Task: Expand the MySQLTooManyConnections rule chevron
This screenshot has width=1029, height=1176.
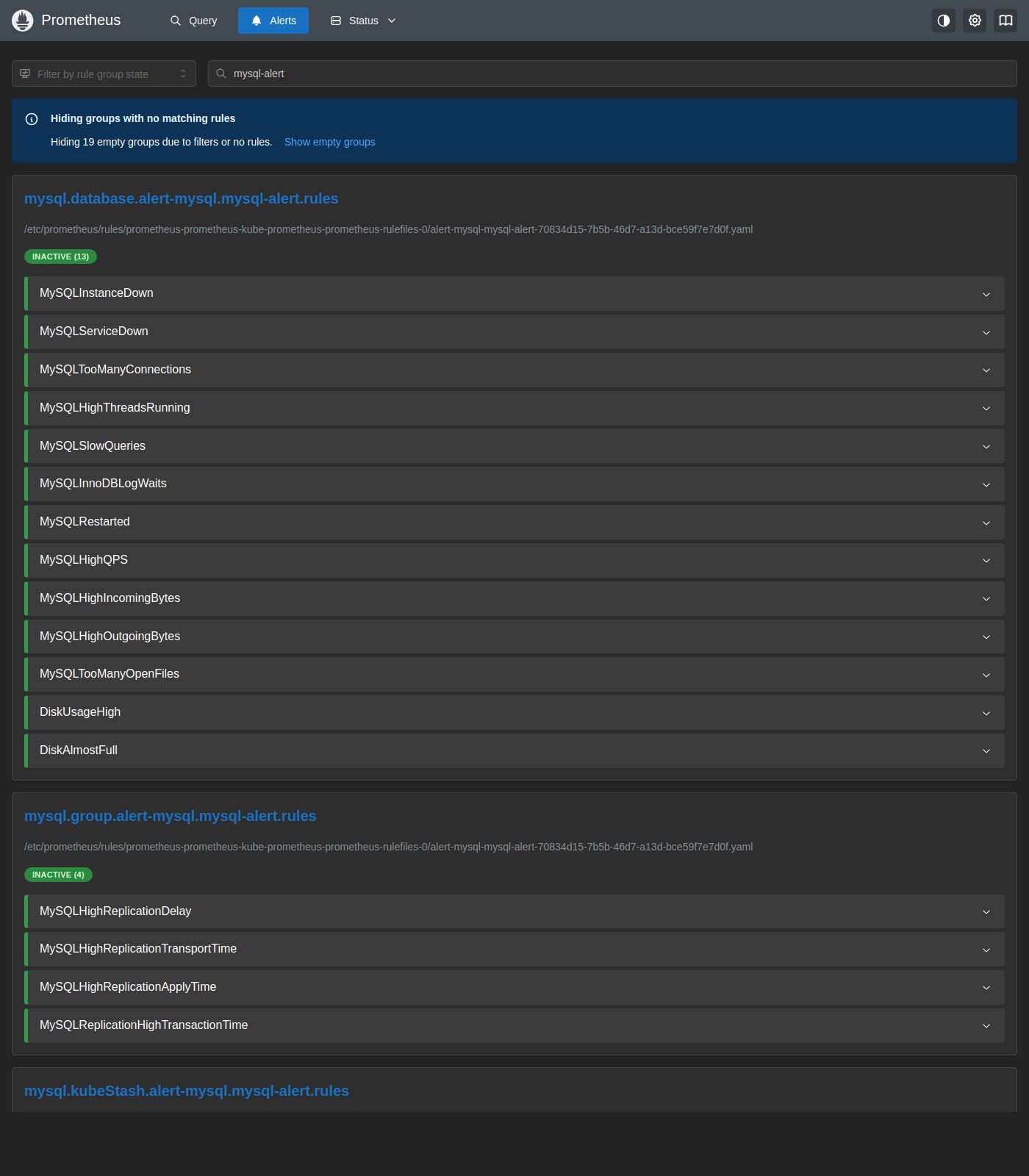Action: point(986,370)
